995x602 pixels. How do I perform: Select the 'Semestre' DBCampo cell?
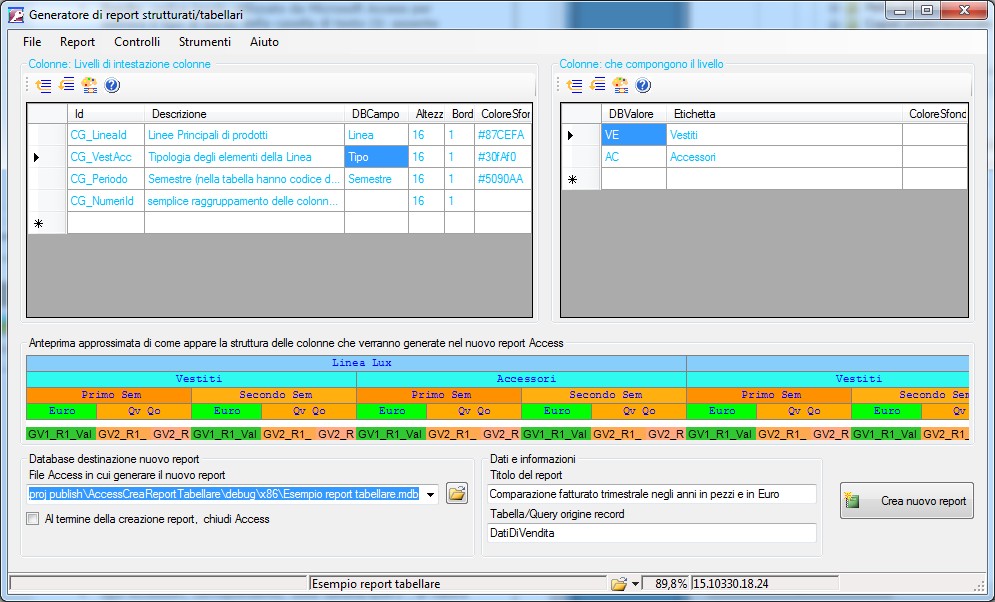[376, 179]
